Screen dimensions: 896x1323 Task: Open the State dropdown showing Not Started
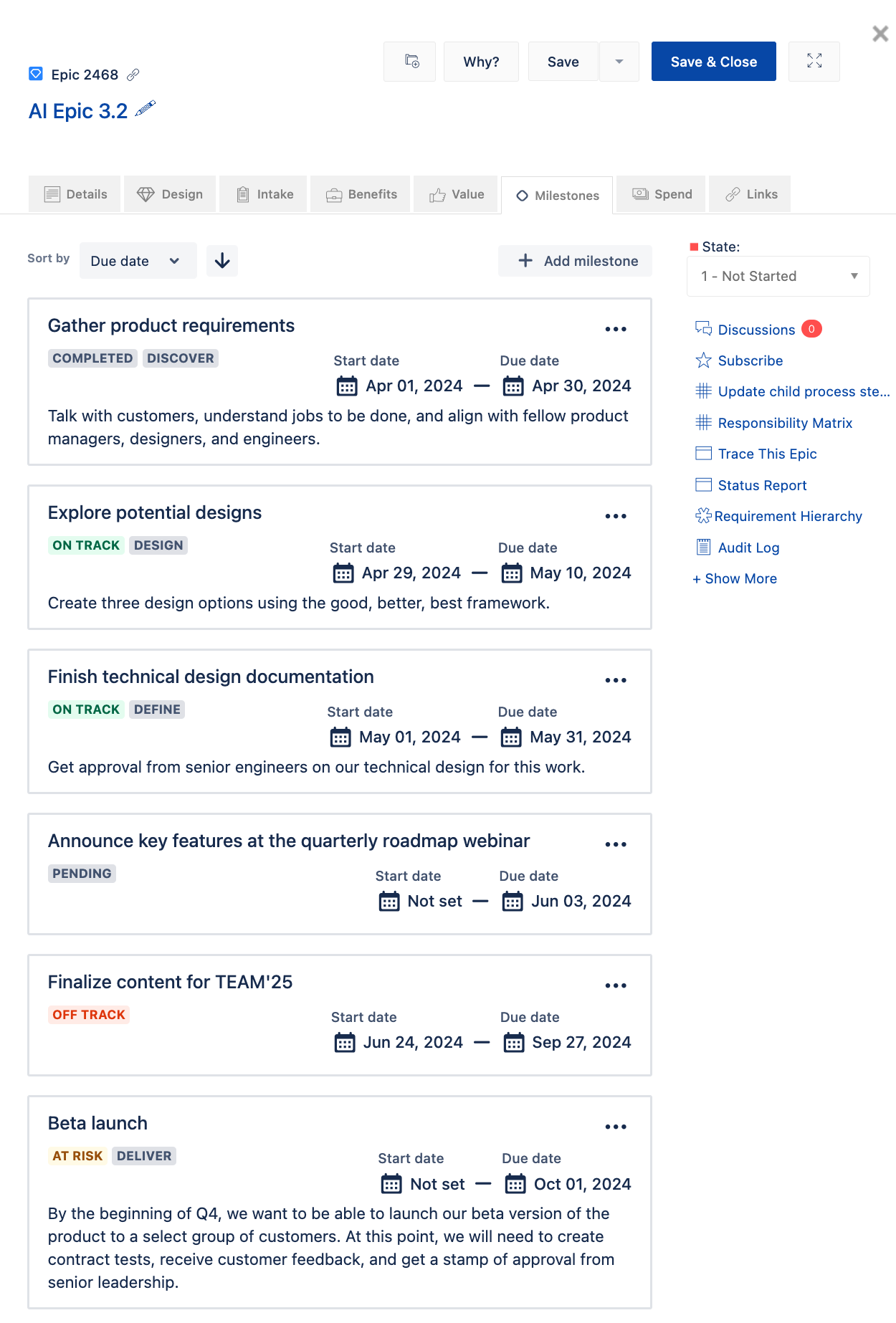point(778,276)
